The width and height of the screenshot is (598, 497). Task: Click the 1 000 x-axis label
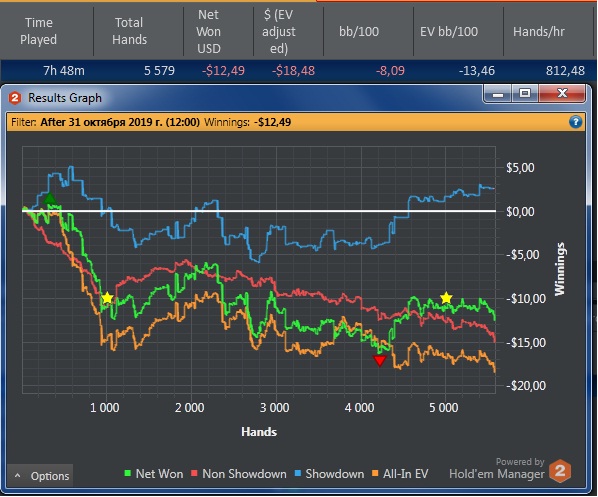[x=104, y=408]
